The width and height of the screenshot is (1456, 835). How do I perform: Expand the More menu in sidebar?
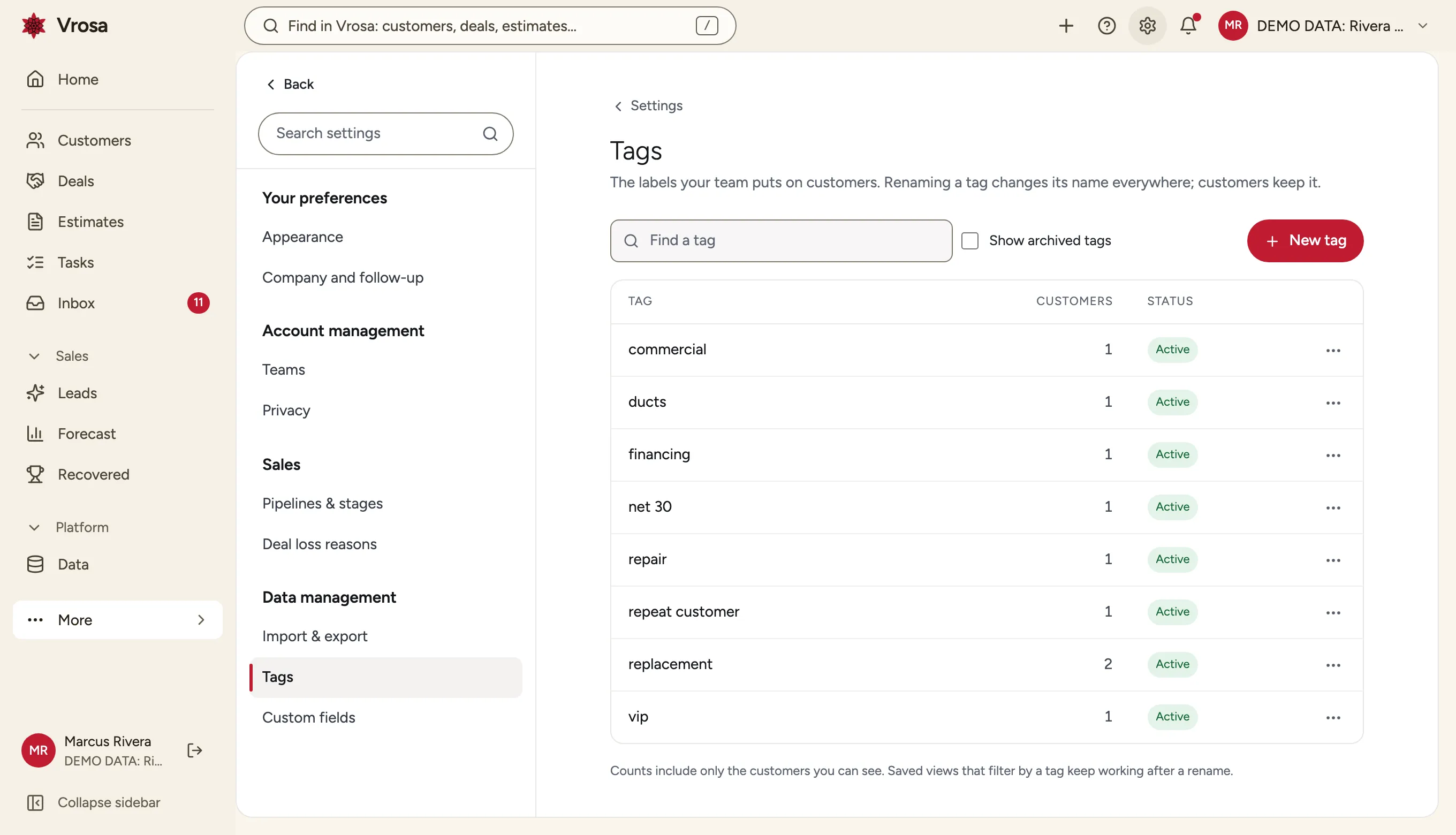[x=118, y=620]
